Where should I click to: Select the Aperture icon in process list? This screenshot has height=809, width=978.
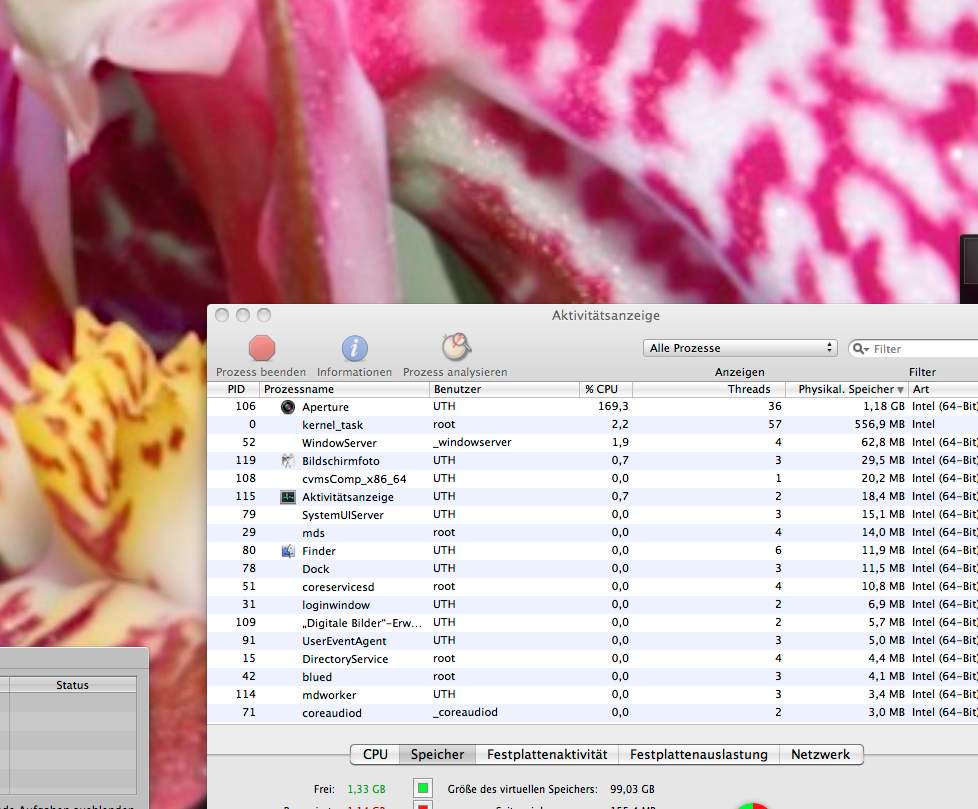click(288, 407)
